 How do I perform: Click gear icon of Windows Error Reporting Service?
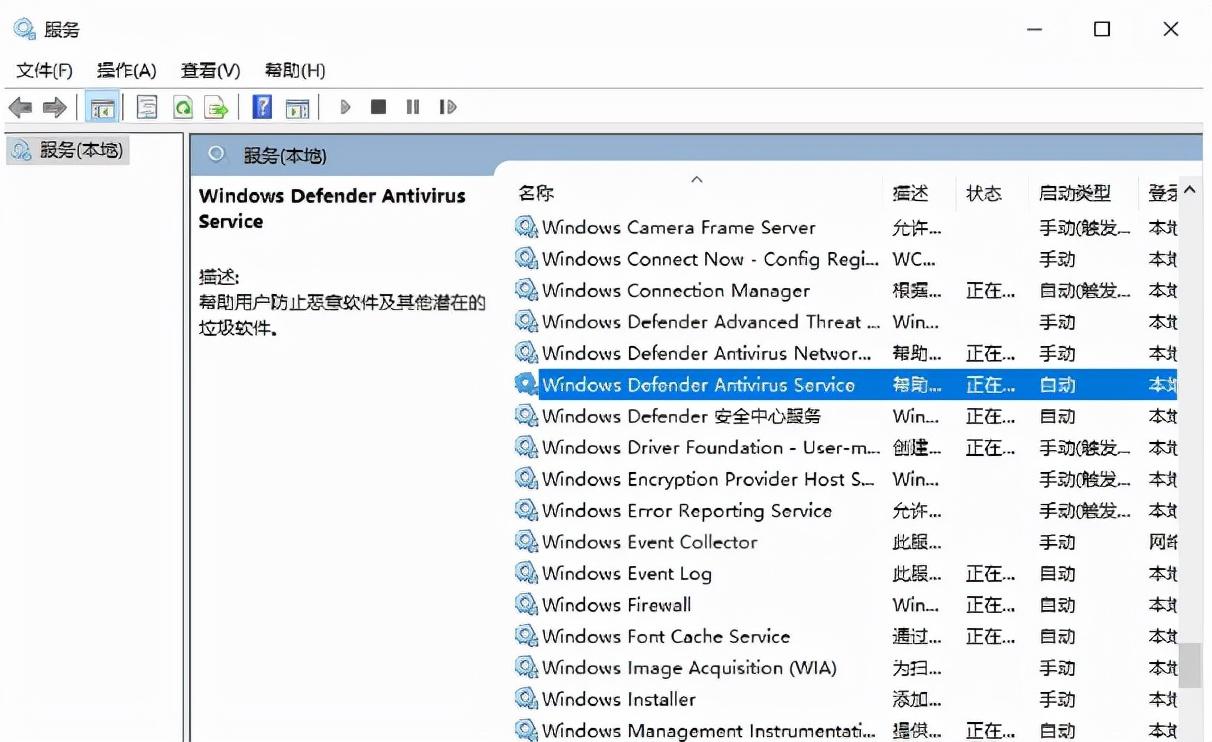click(526, 510)
